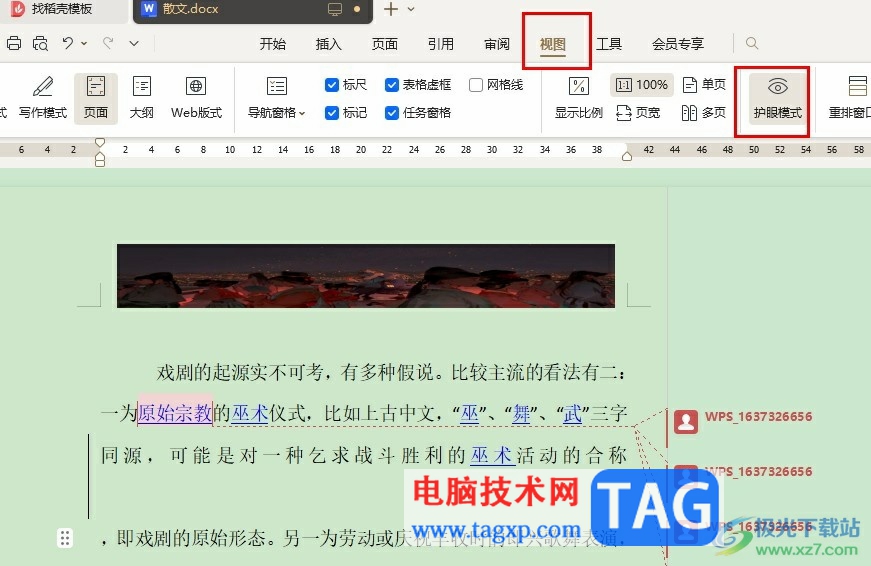Open the 会员专享 tab
The height and width of the screenshot is (566, 871).
[x=678, y=44]
